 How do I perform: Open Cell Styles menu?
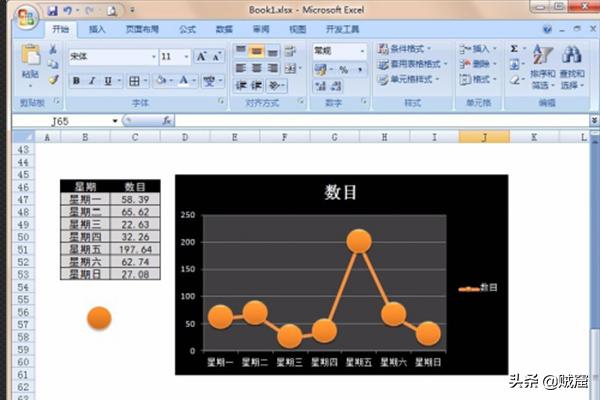[408, 79]
